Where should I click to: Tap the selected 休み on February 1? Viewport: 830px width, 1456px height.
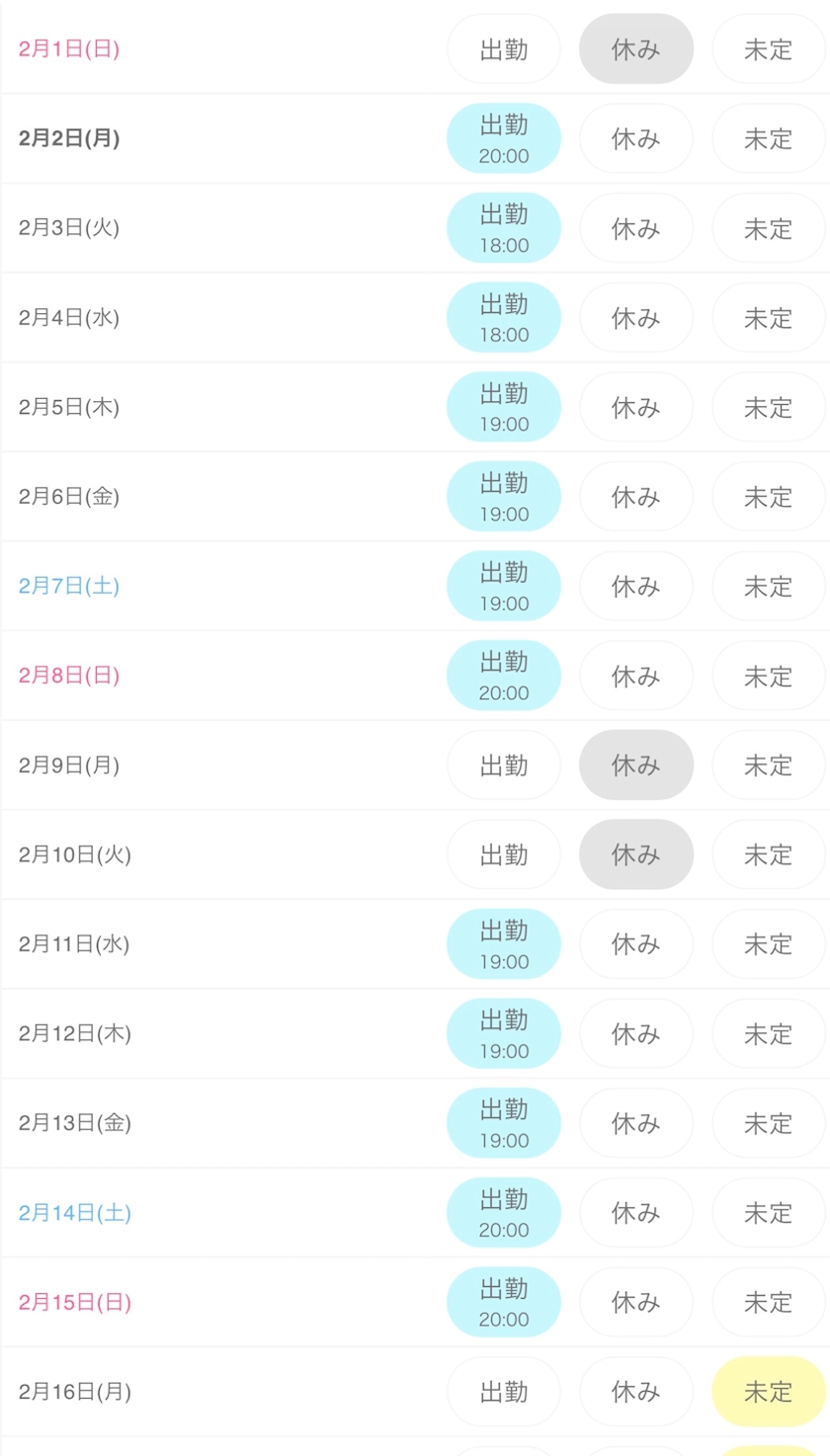(636, 49)
